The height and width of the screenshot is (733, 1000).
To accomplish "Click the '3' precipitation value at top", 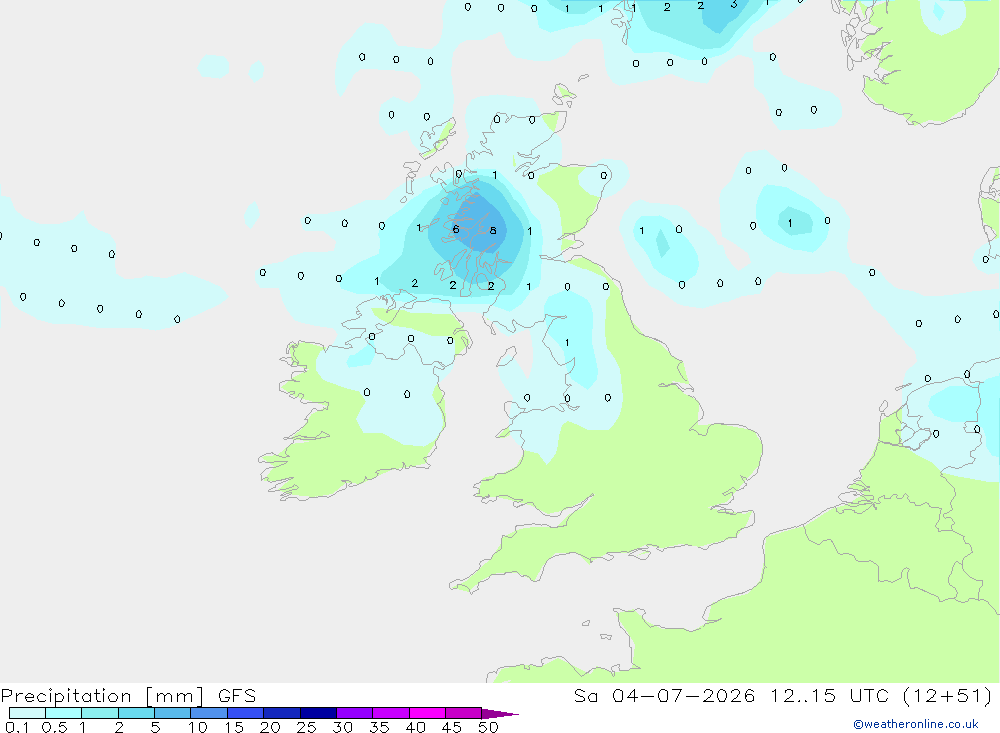I will tap(734, 4).
